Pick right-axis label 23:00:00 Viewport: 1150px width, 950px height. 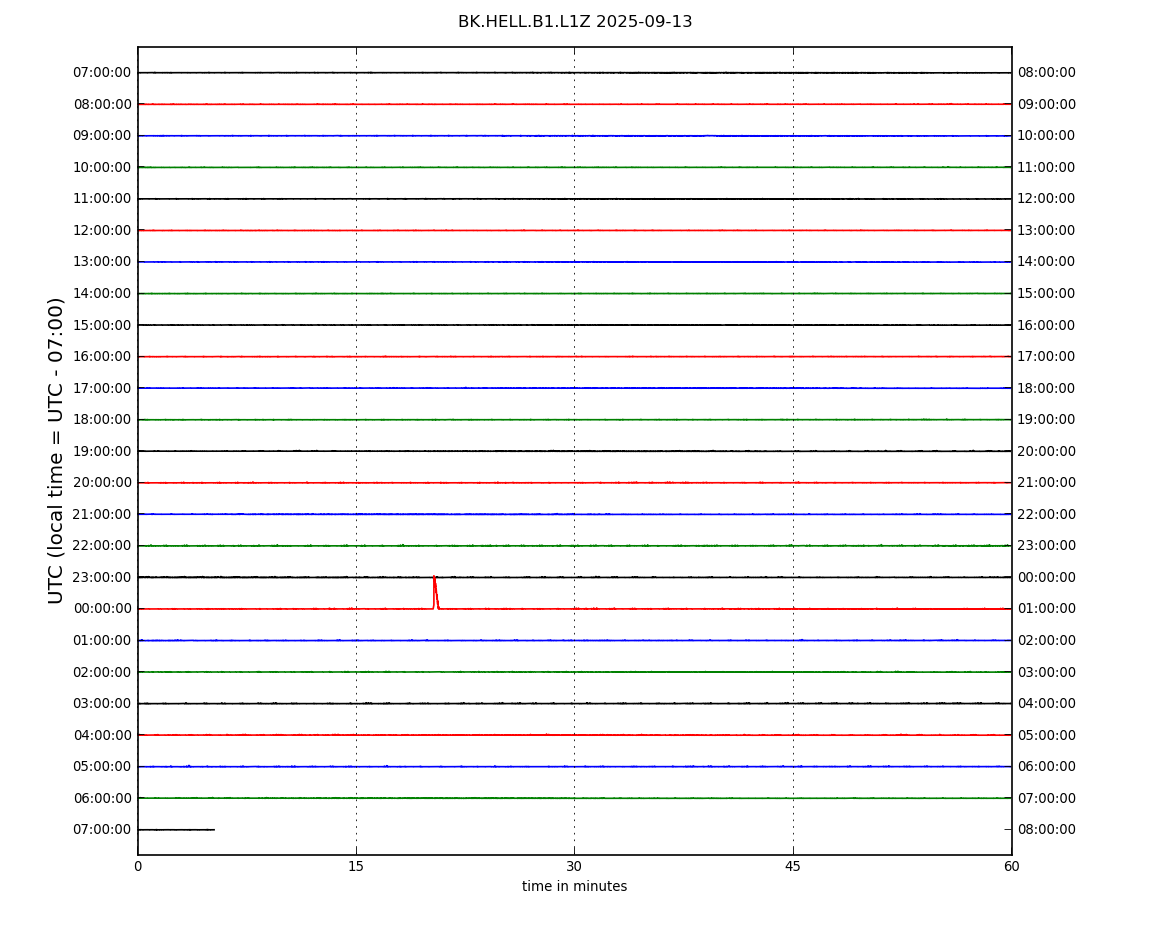1047,546
